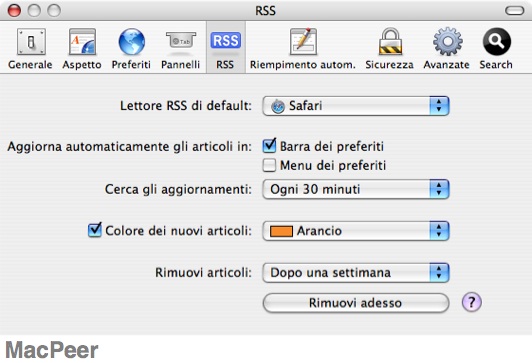Toggle Barra dei preferiti checkbox
This screenshot has height=363, width=532.
[x=269, y=146]
